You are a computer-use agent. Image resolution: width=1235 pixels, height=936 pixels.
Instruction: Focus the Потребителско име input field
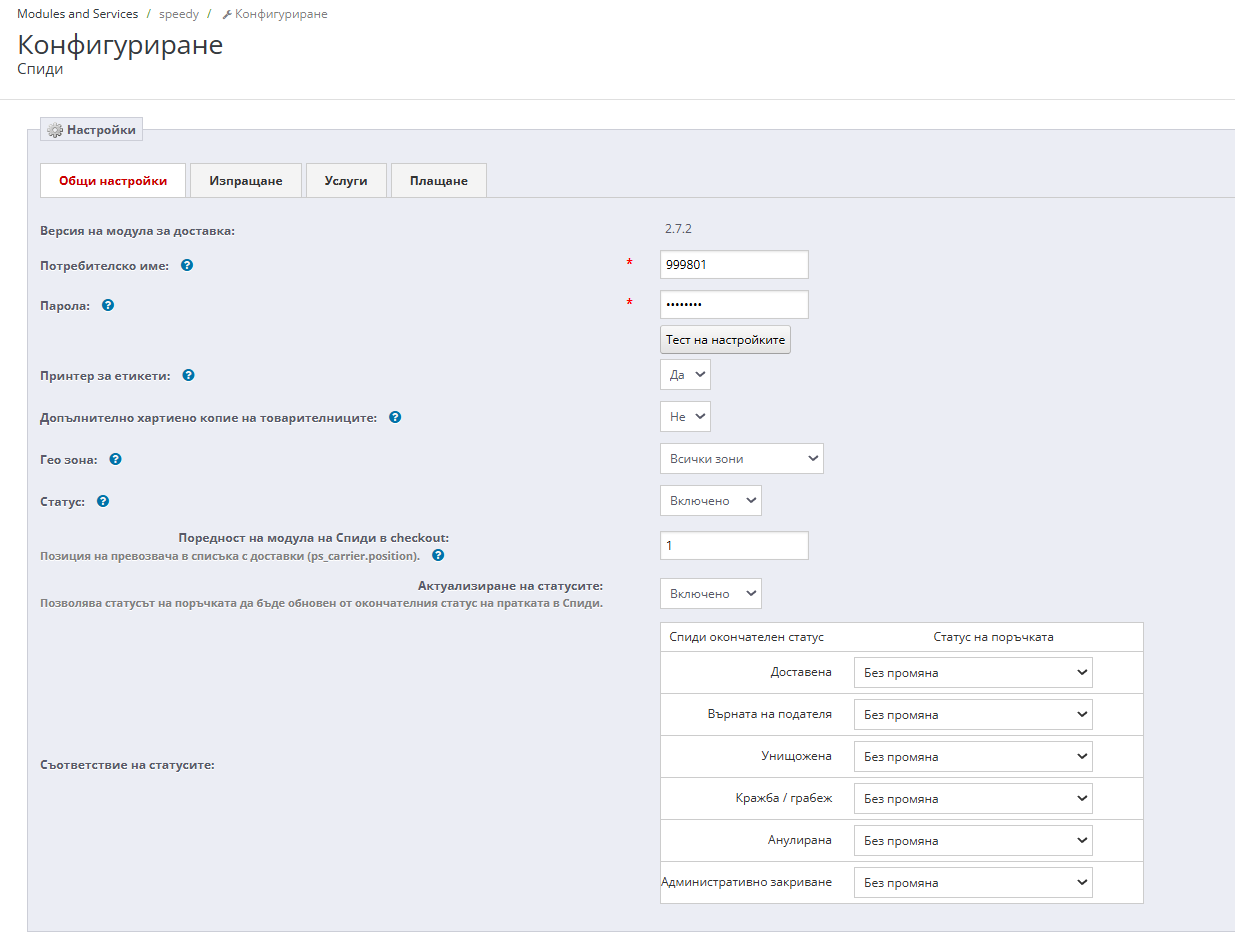(734, 265)
